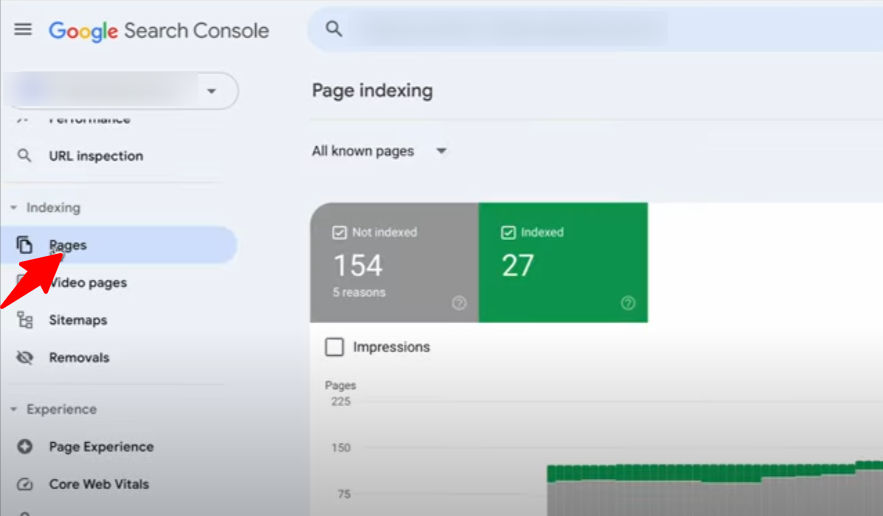Click the Pages document icon
This screenshot has height=516, width=883.
point(24,245)
